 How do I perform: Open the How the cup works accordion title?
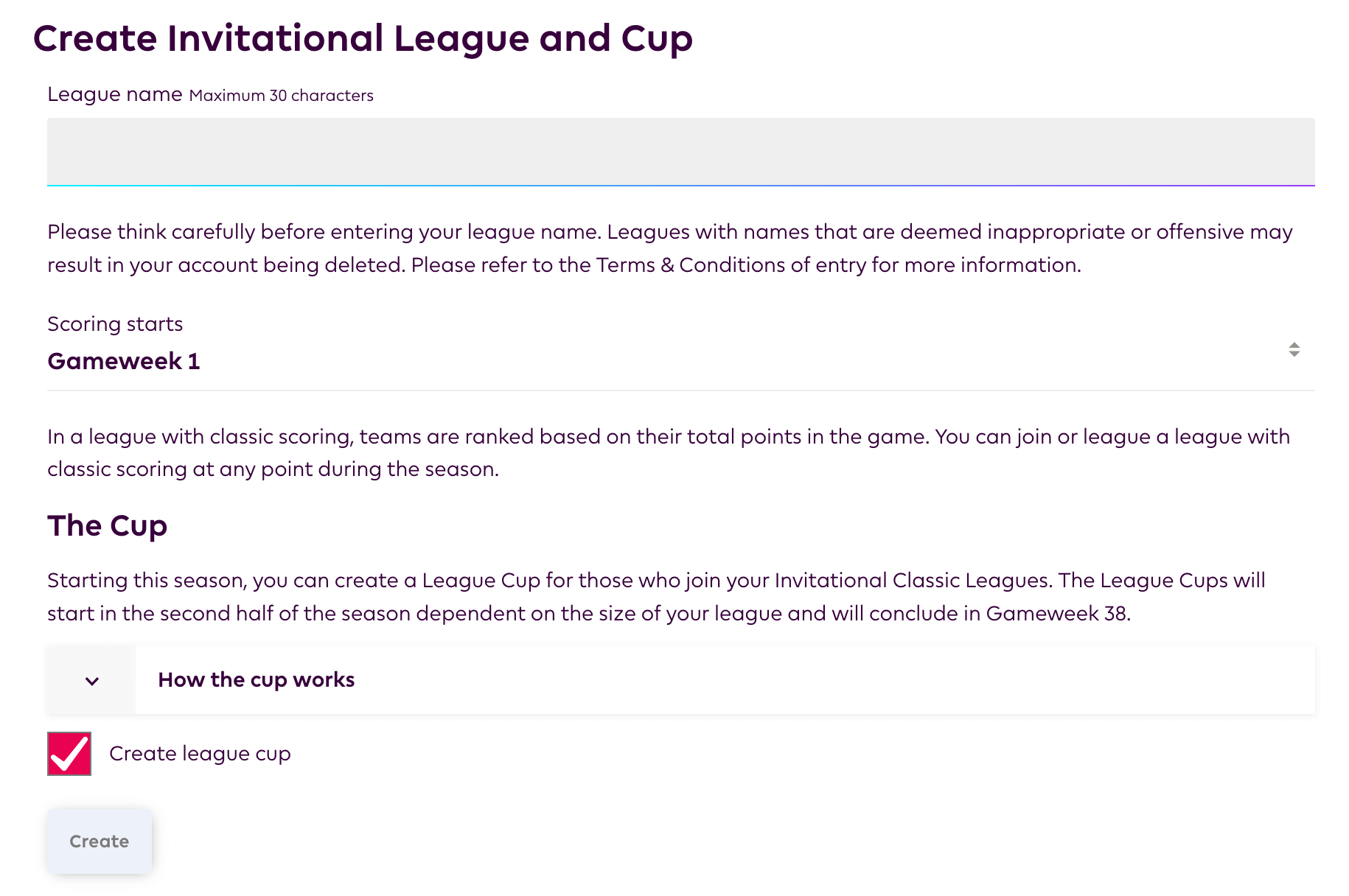(257, 679)
